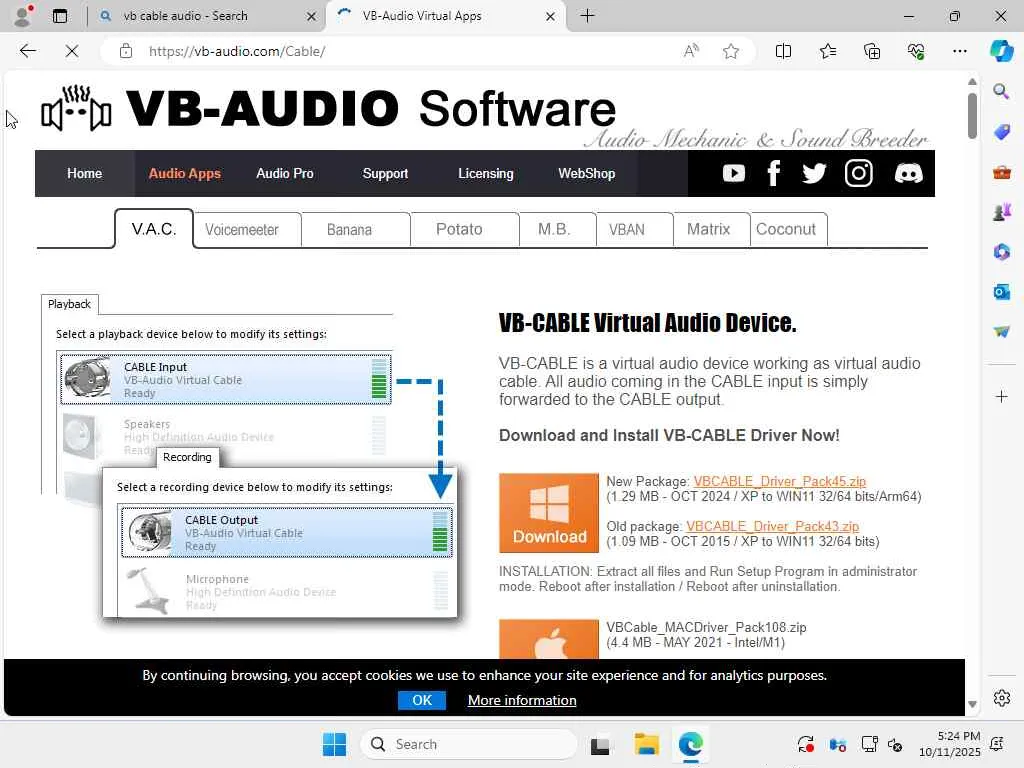Open Audio Pro nav item
This screenshot has width=1024, height=768.
point(285,173)
